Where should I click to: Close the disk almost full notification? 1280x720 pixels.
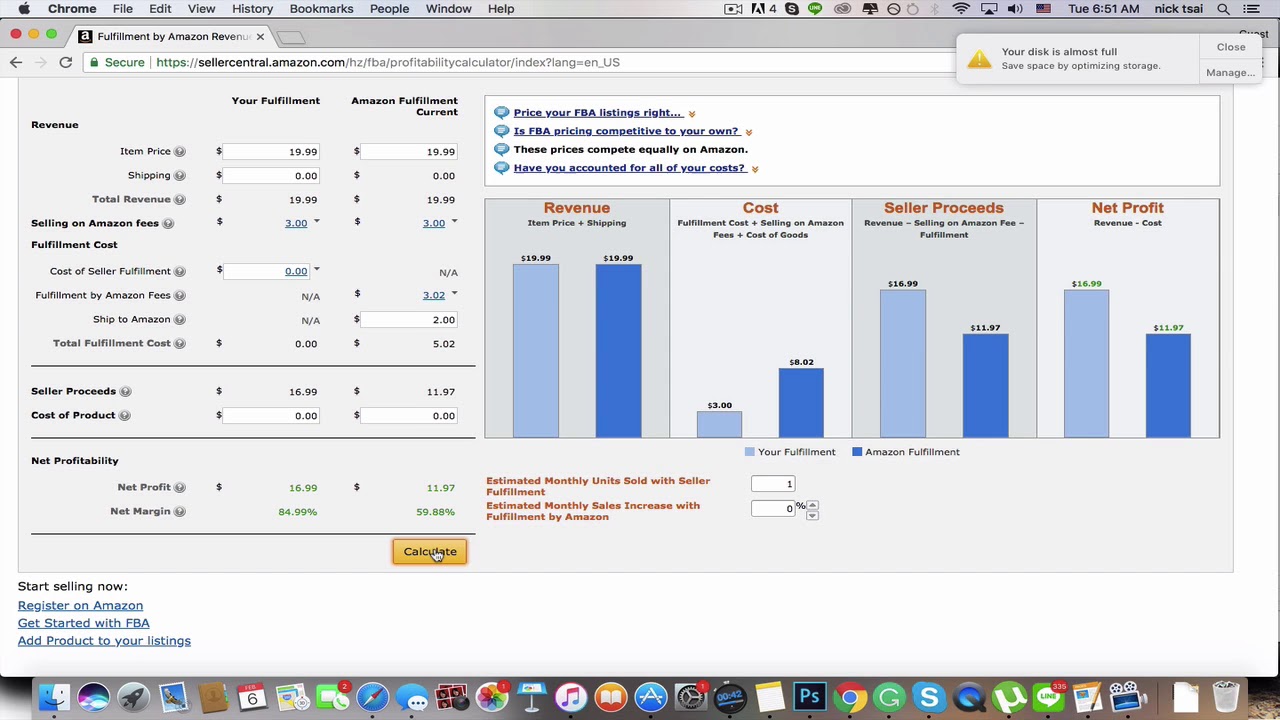(x=1231, y=47)
